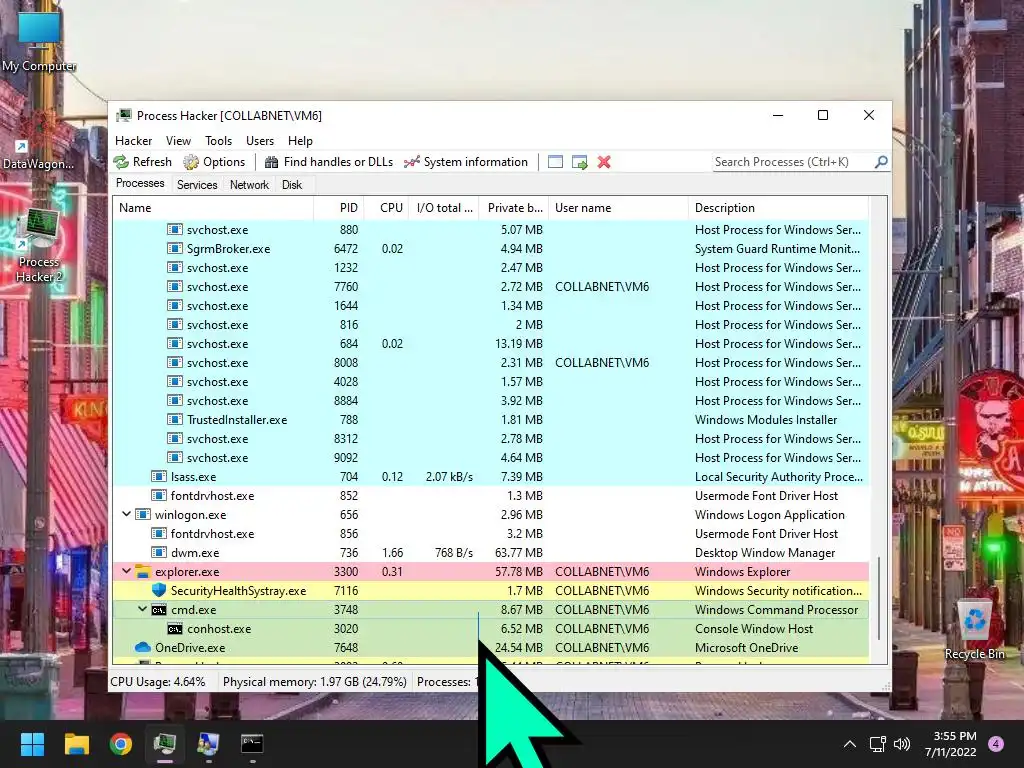
Task: Click the taskbar icon next to Process Hacker
Action: point(208,744)
